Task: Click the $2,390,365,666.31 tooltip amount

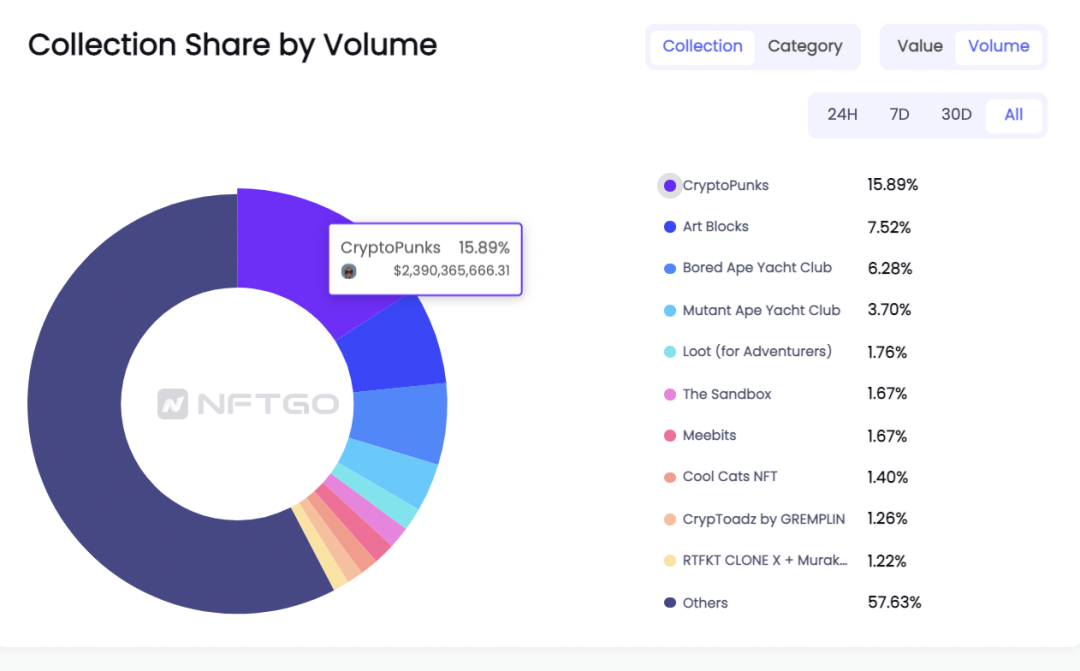Action: (x=451, y=271)
